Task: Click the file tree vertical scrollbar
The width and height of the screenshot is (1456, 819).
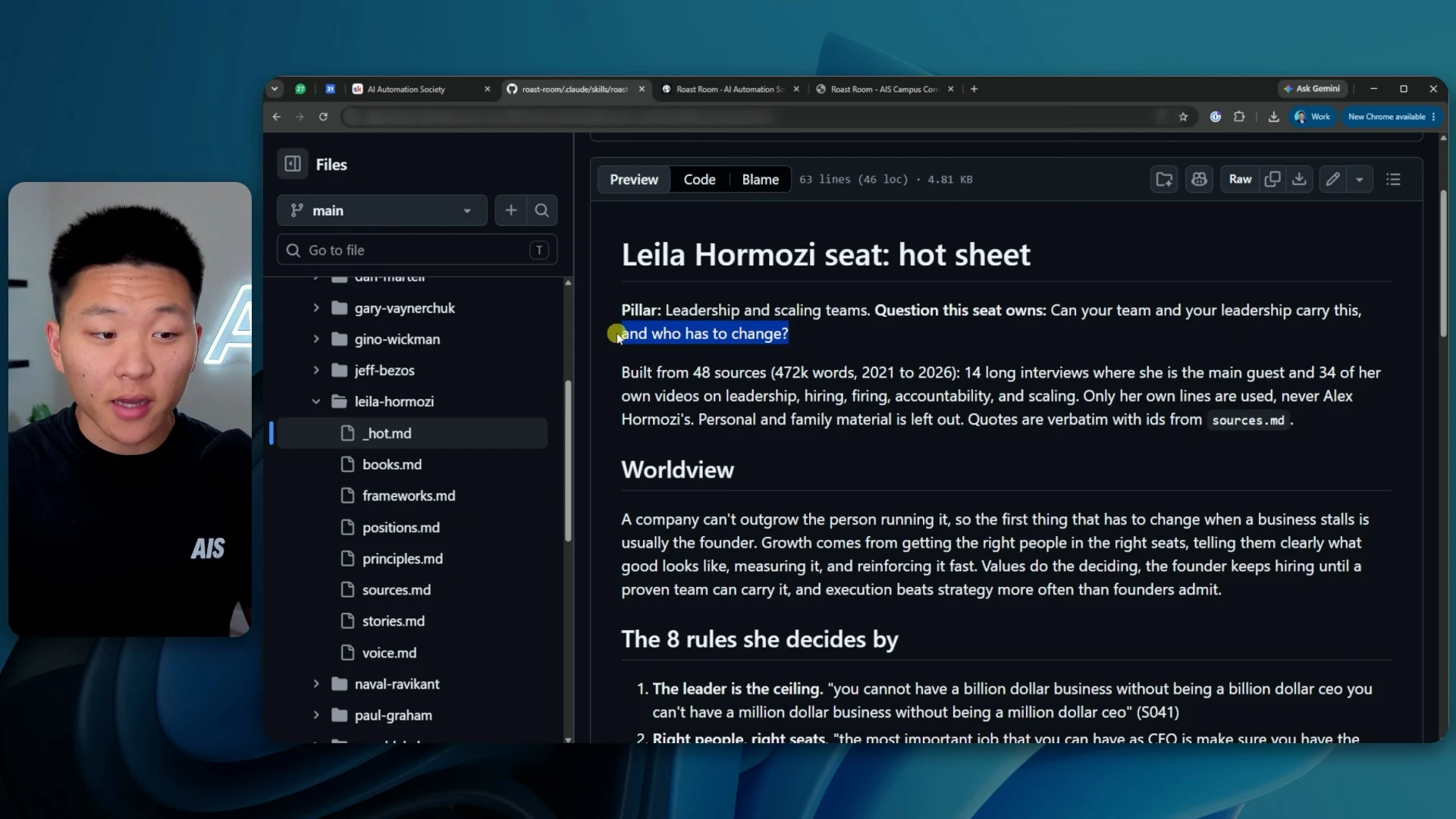Action: [x=568, y=460]
